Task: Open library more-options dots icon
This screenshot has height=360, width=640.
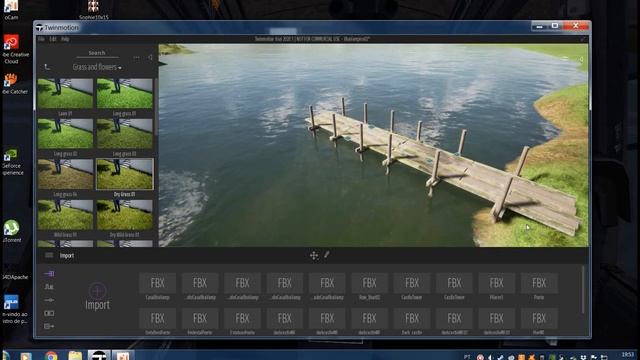Action: (136, 58)
